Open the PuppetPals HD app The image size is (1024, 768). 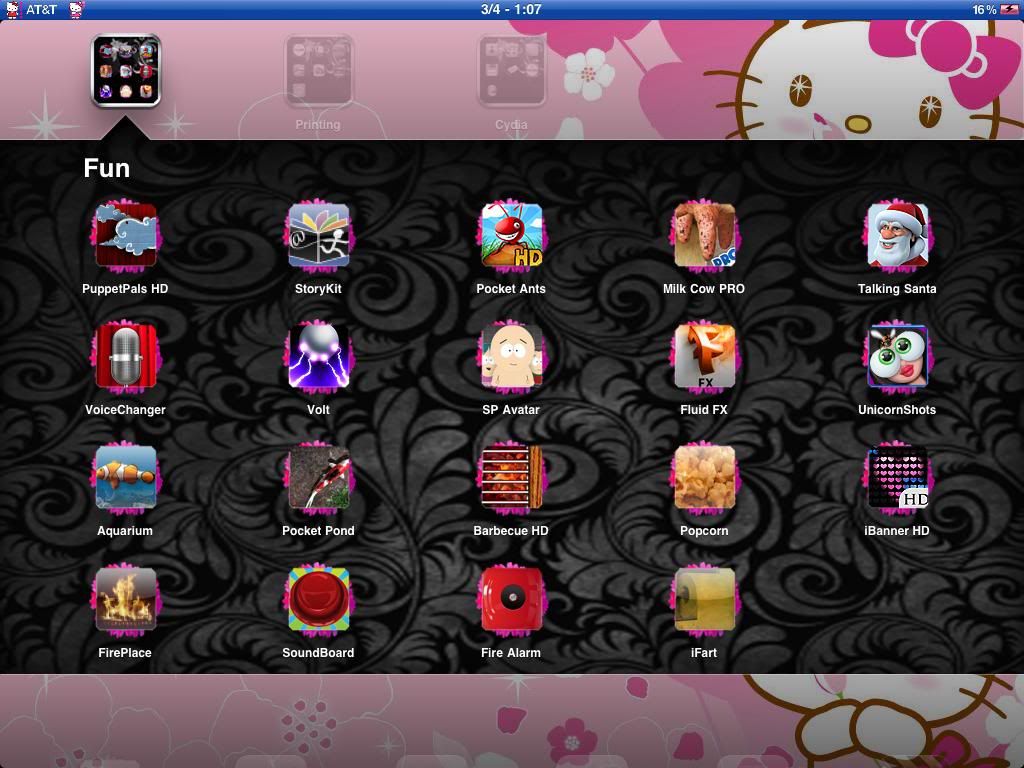click(125, 235)
